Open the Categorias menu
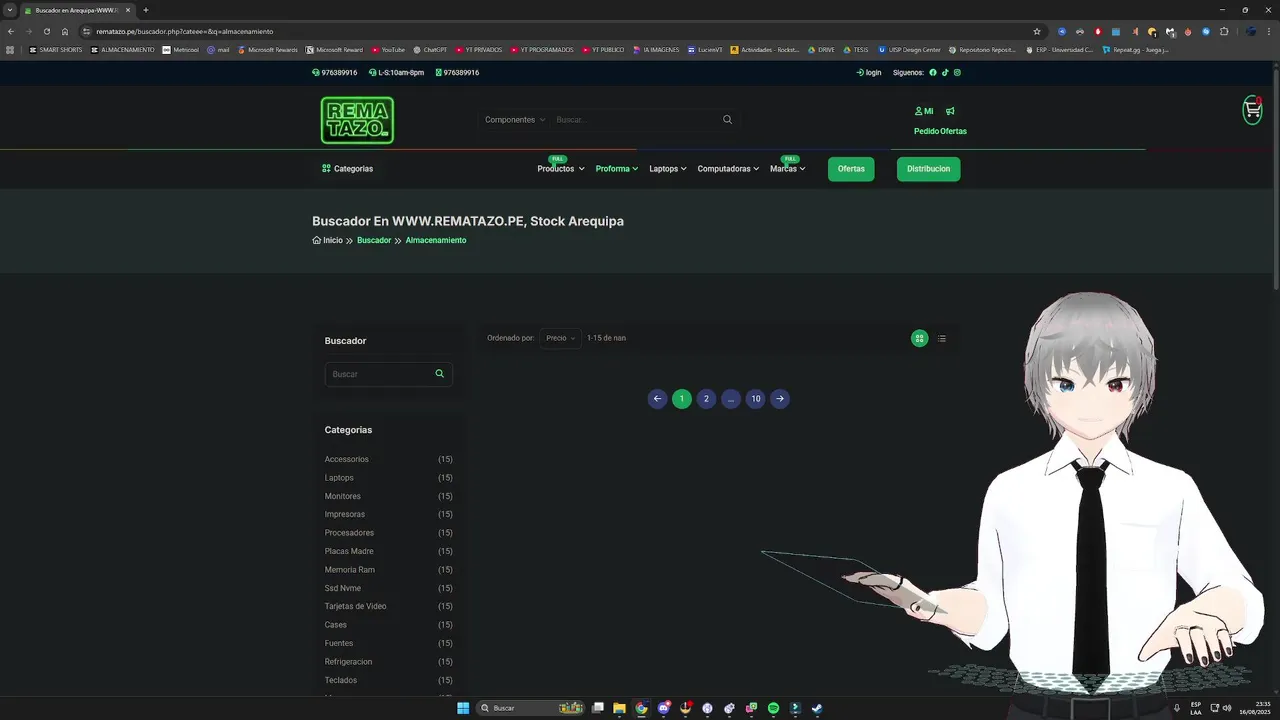The width and height of the screenshot is (1280, 720). [347, 169]
